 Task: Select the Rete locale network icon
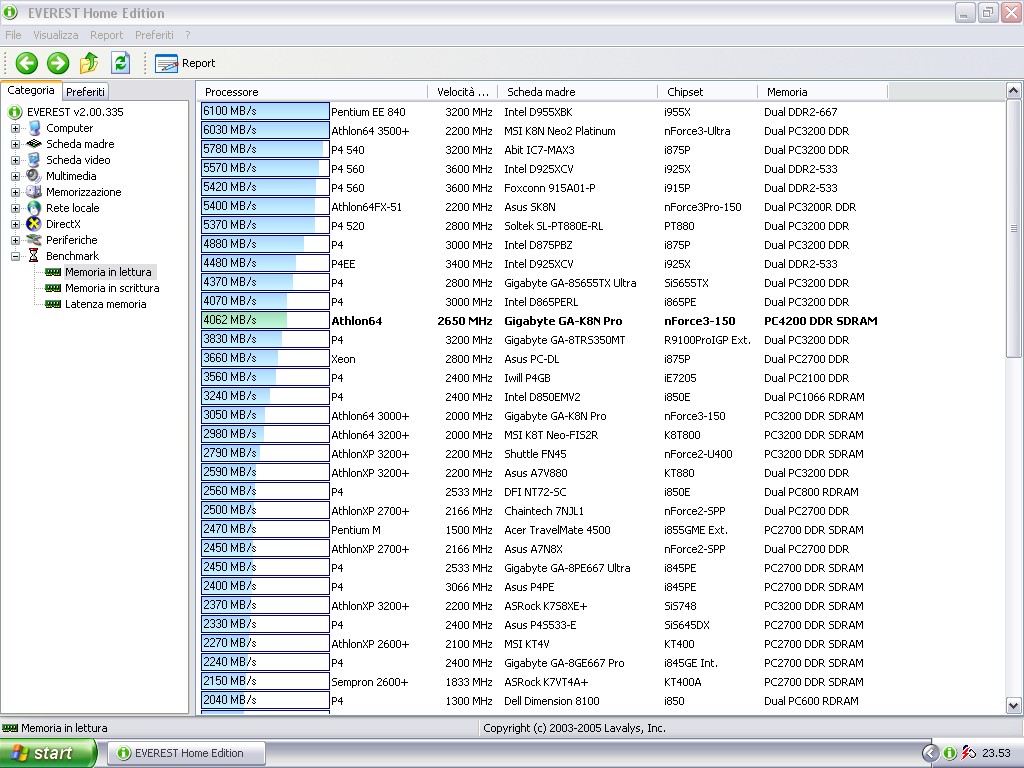(x=34, y=208)
